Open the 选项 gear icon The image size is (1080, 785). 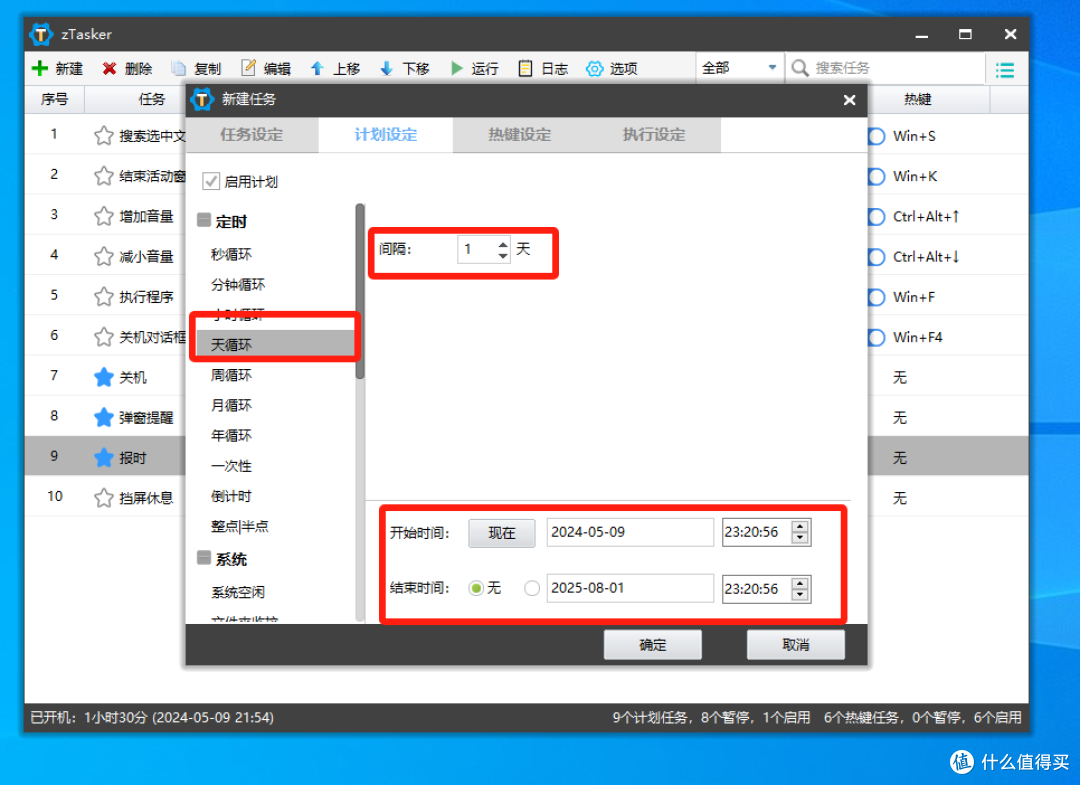click(594, 68)
